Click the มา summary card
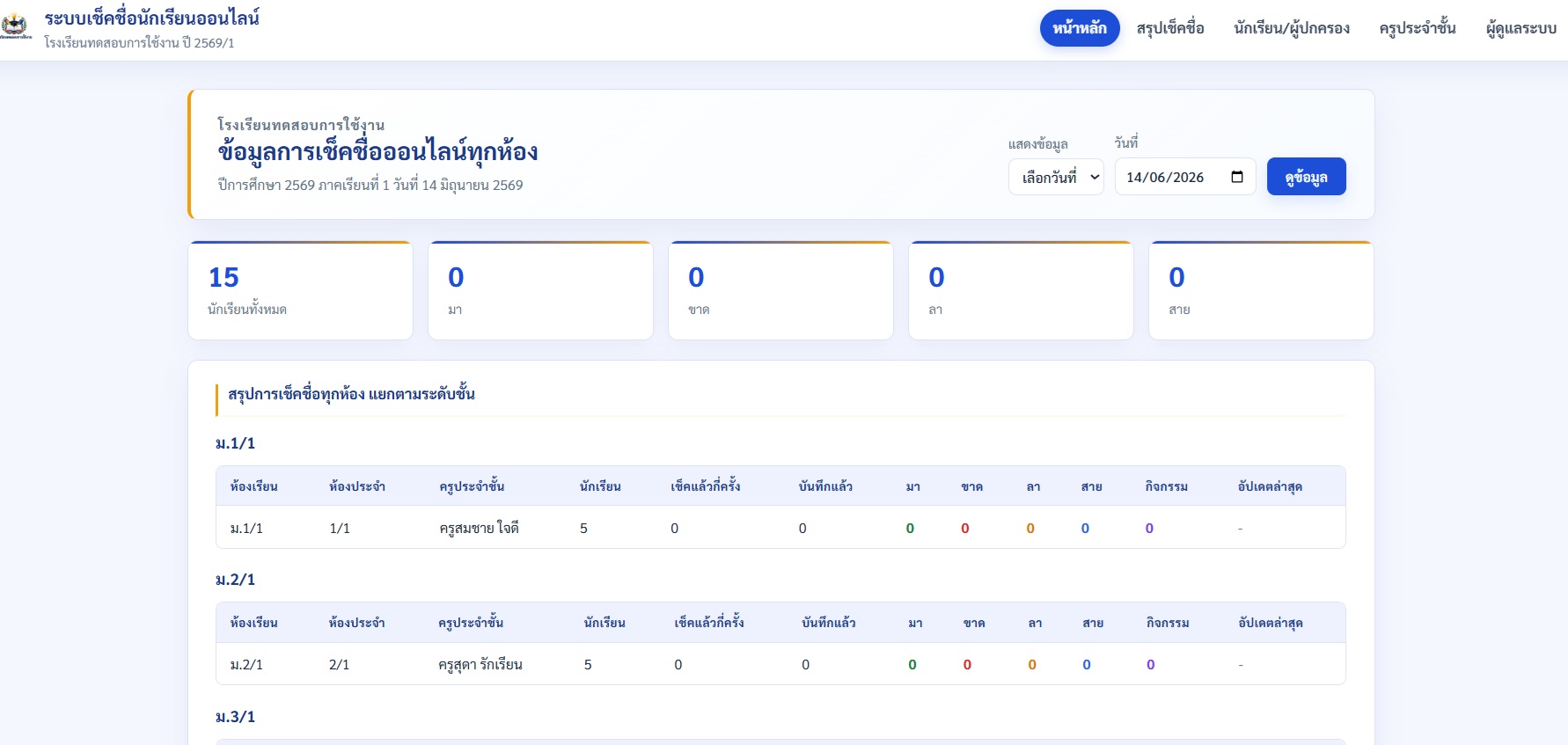This screenshot has width=1568, height=745. [x=540, y=290]
